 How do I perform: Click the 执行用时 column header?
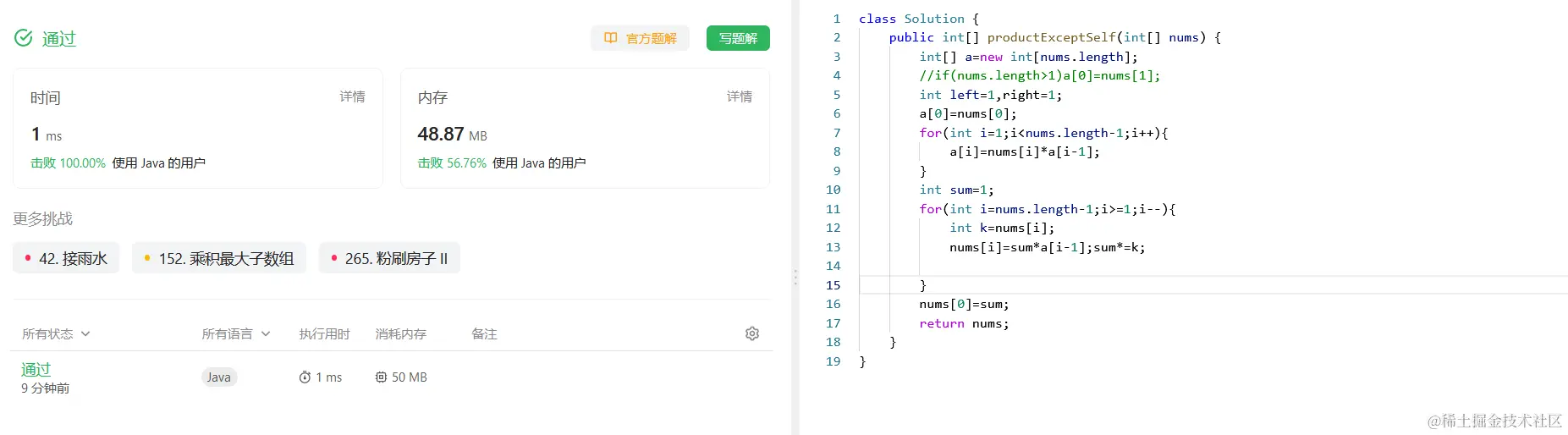point(324,334)
